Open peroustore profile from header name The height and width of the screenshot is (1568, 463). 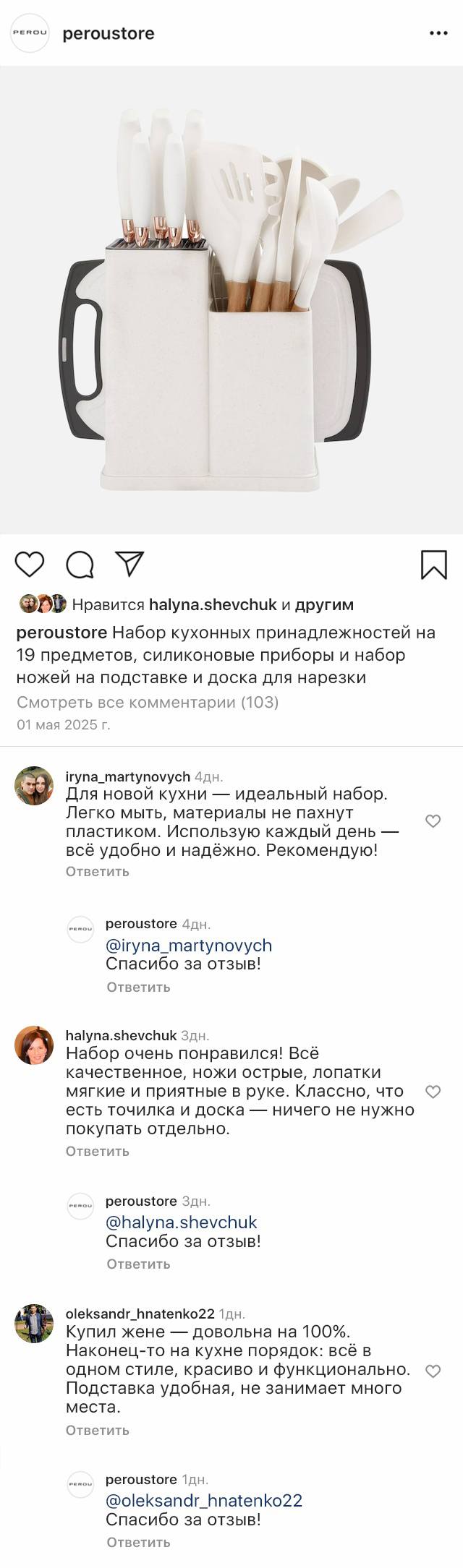109,33
